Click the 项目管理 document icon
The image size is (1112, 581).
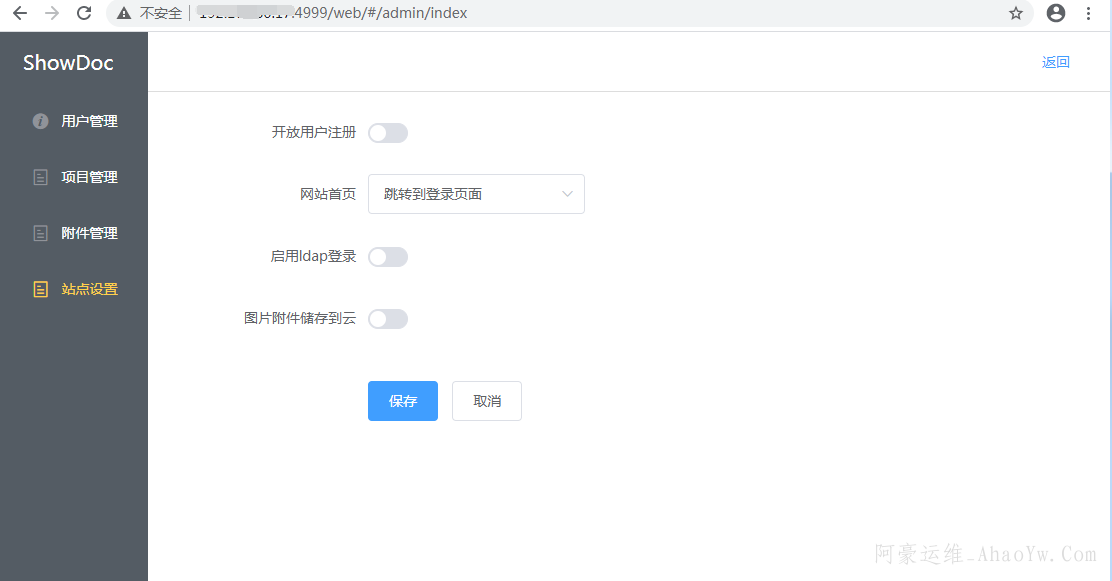(41, 177)
